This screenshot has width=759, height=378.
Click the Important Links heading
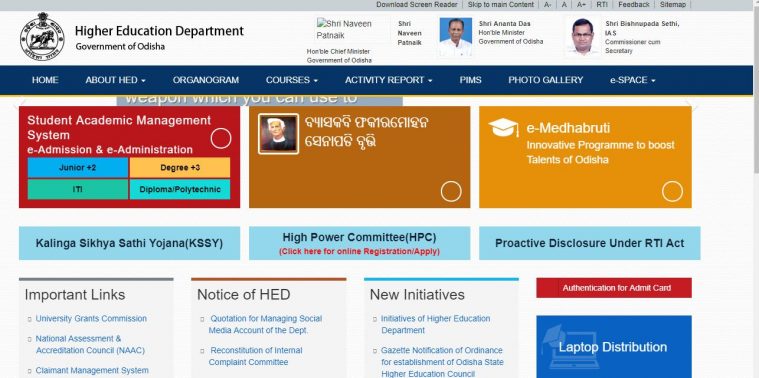point(75,295)
